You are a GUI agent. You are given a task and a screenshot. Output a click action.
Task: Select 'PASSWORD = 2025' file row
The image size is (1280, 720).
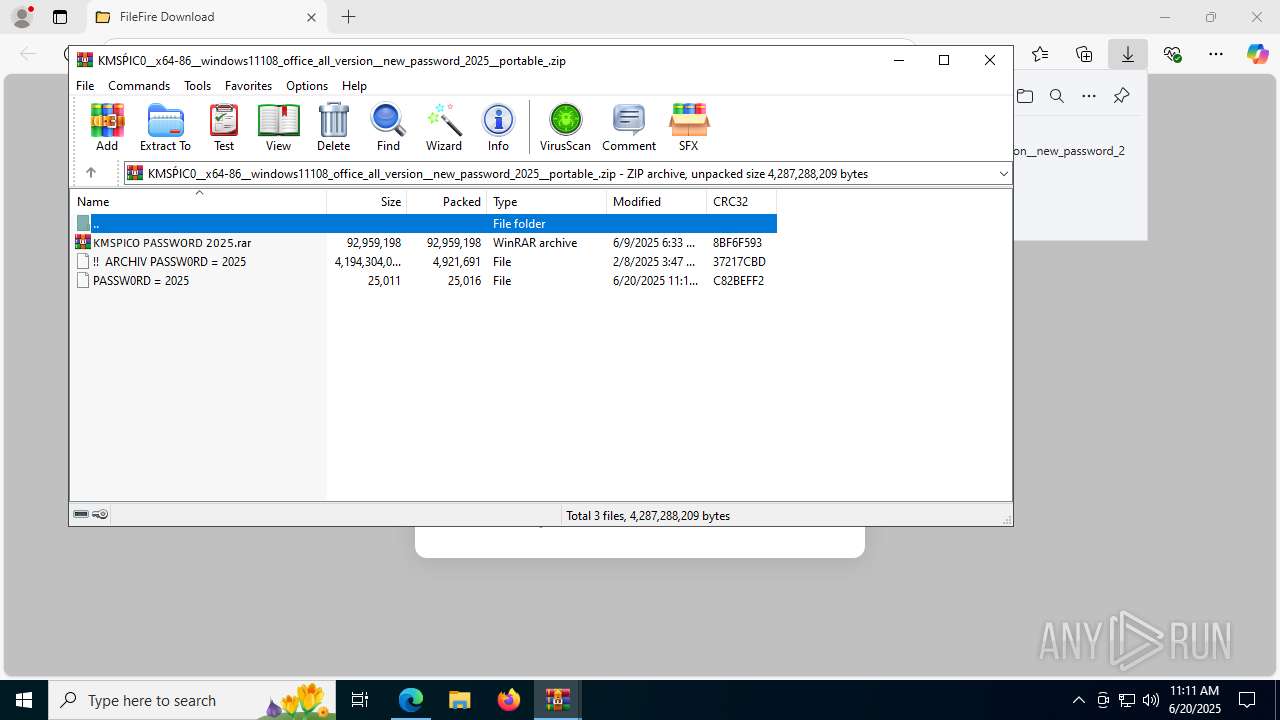coord(423,281)
